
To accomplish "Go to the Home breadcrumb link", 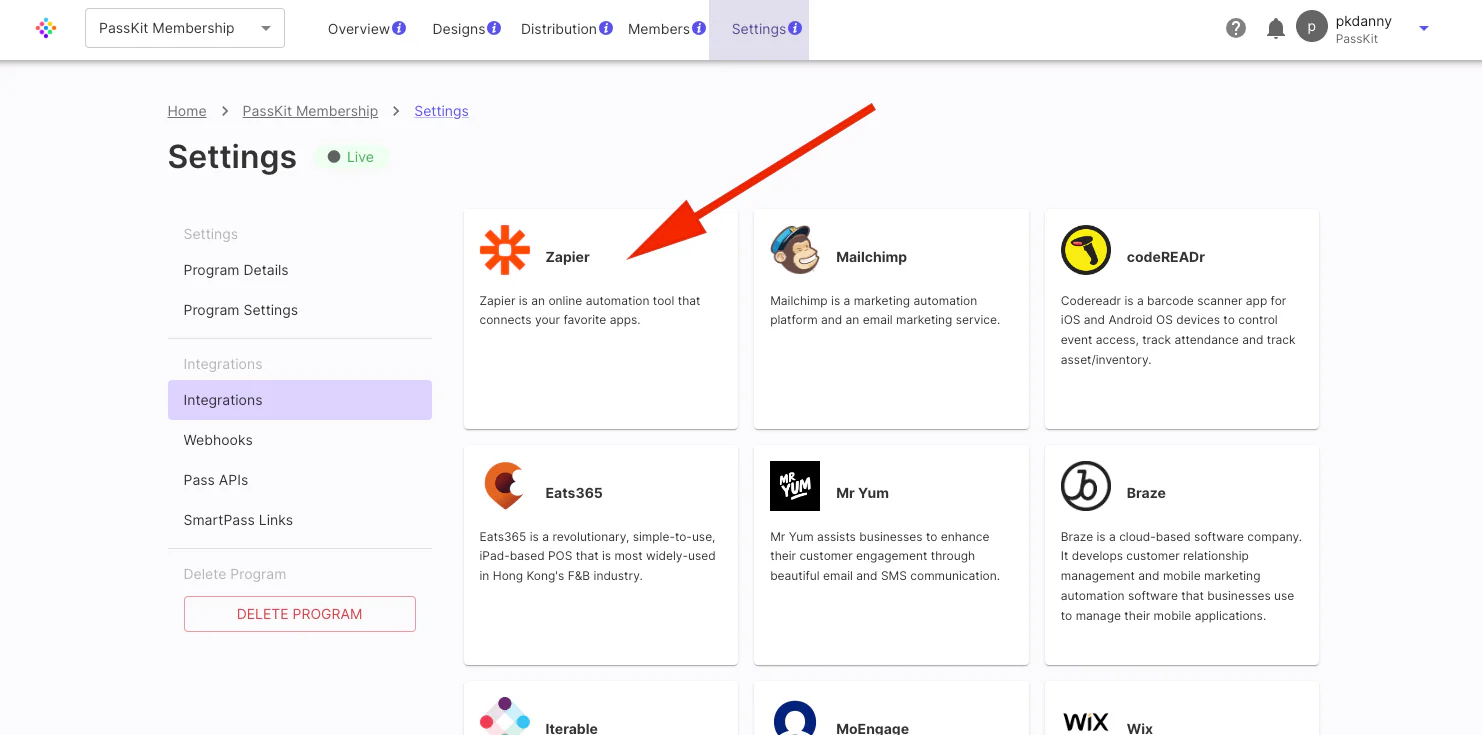I will 187,111.
